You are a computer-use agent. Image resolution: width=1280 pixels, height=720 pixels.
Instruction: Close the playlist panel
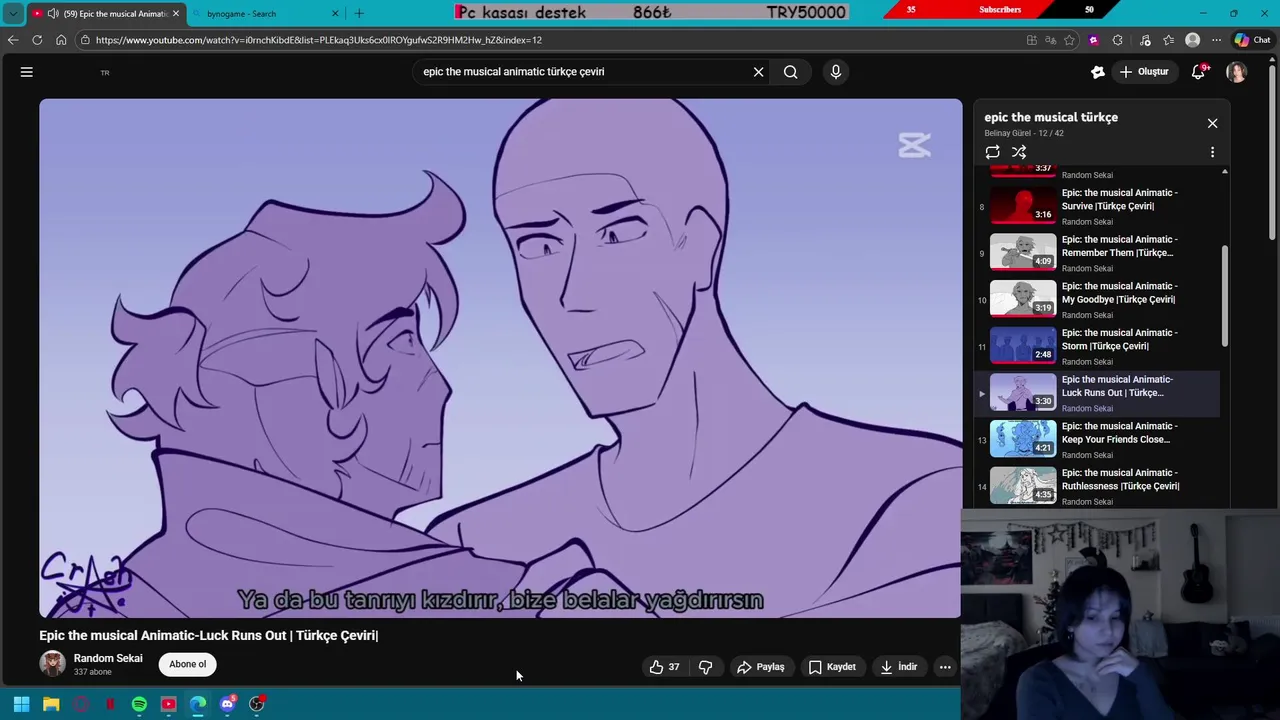(1212, 123)
